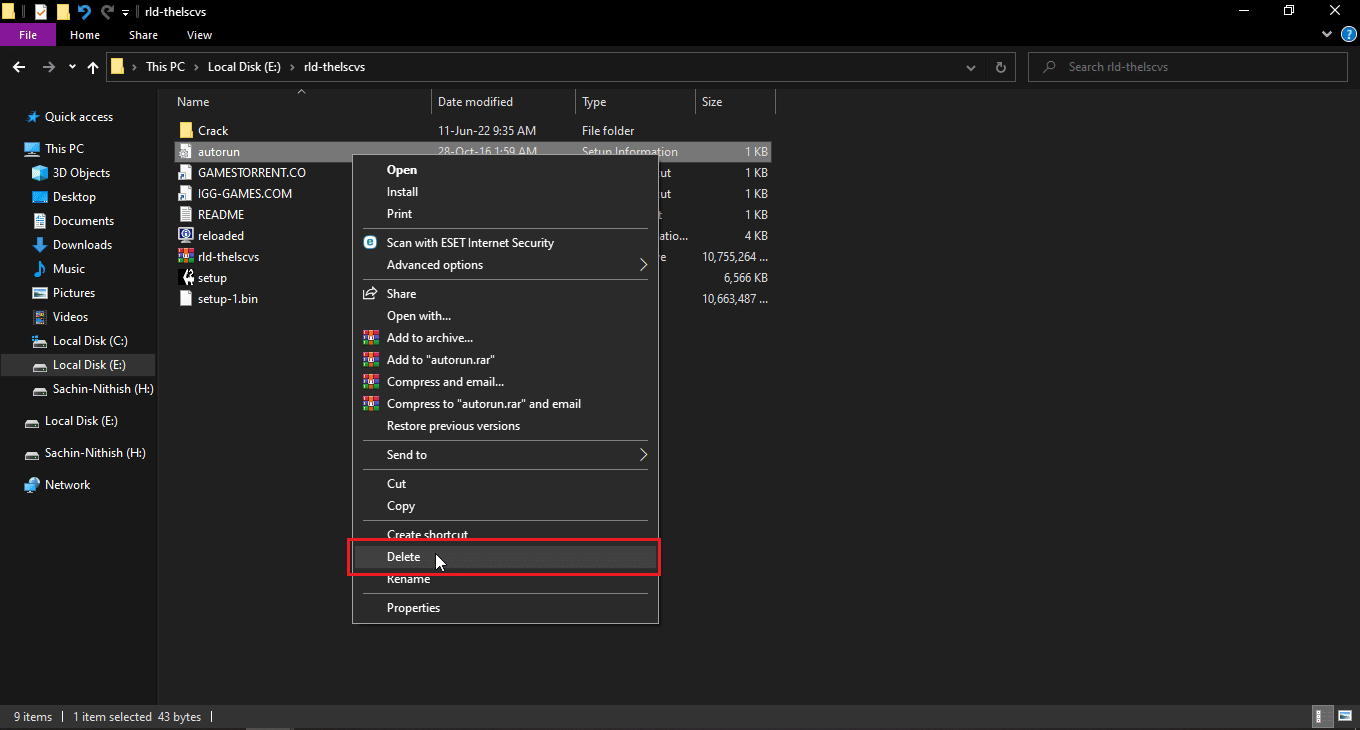Click the WinRAR icon beside Add to archive
The image size is (1360, 730).
click(x=371, y=338)
